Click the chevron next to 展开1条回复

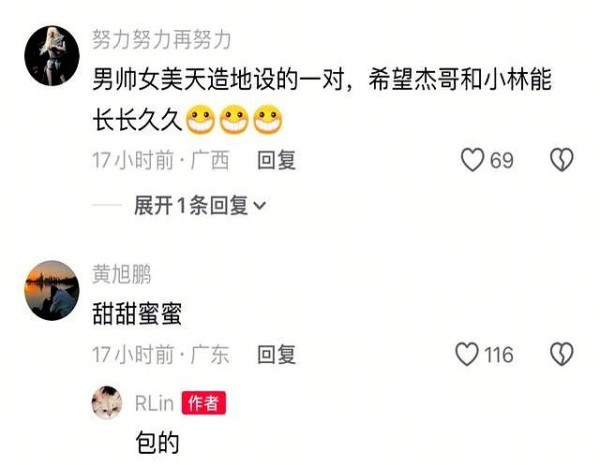259,206
